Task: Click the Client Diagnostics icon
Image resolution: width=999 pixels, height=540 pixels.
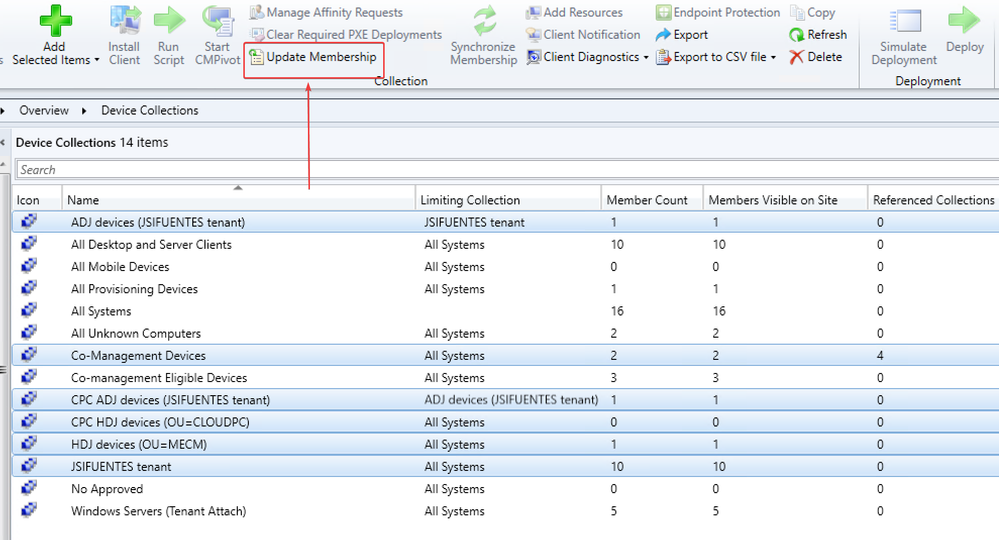Action: pyautogui.click(x=533, y=57)
